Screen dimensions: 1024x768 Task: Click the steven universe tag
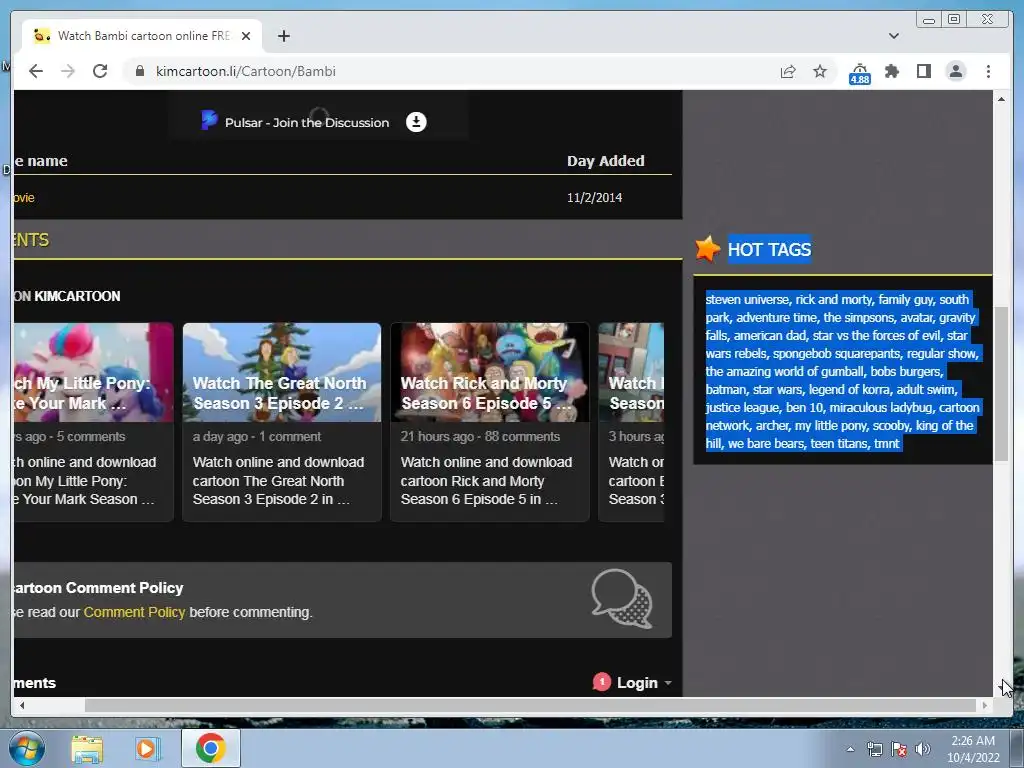(747, 299)
